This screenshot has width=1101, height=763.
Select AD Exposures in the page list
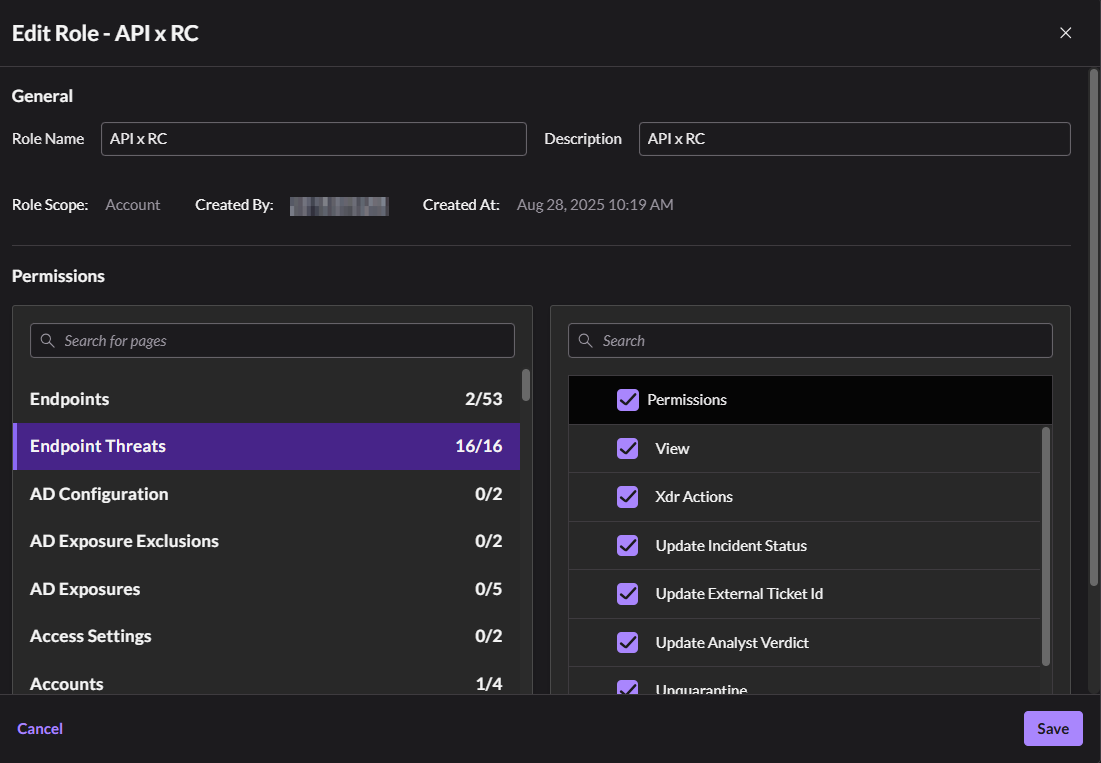(x=266, y=589)
